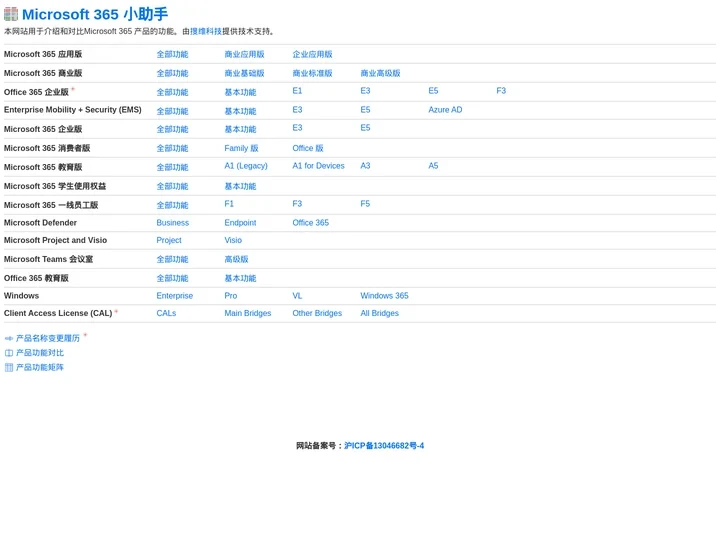Open the Main Bridges link
Viewport: 720px width, 540px height.
[248, 313]
